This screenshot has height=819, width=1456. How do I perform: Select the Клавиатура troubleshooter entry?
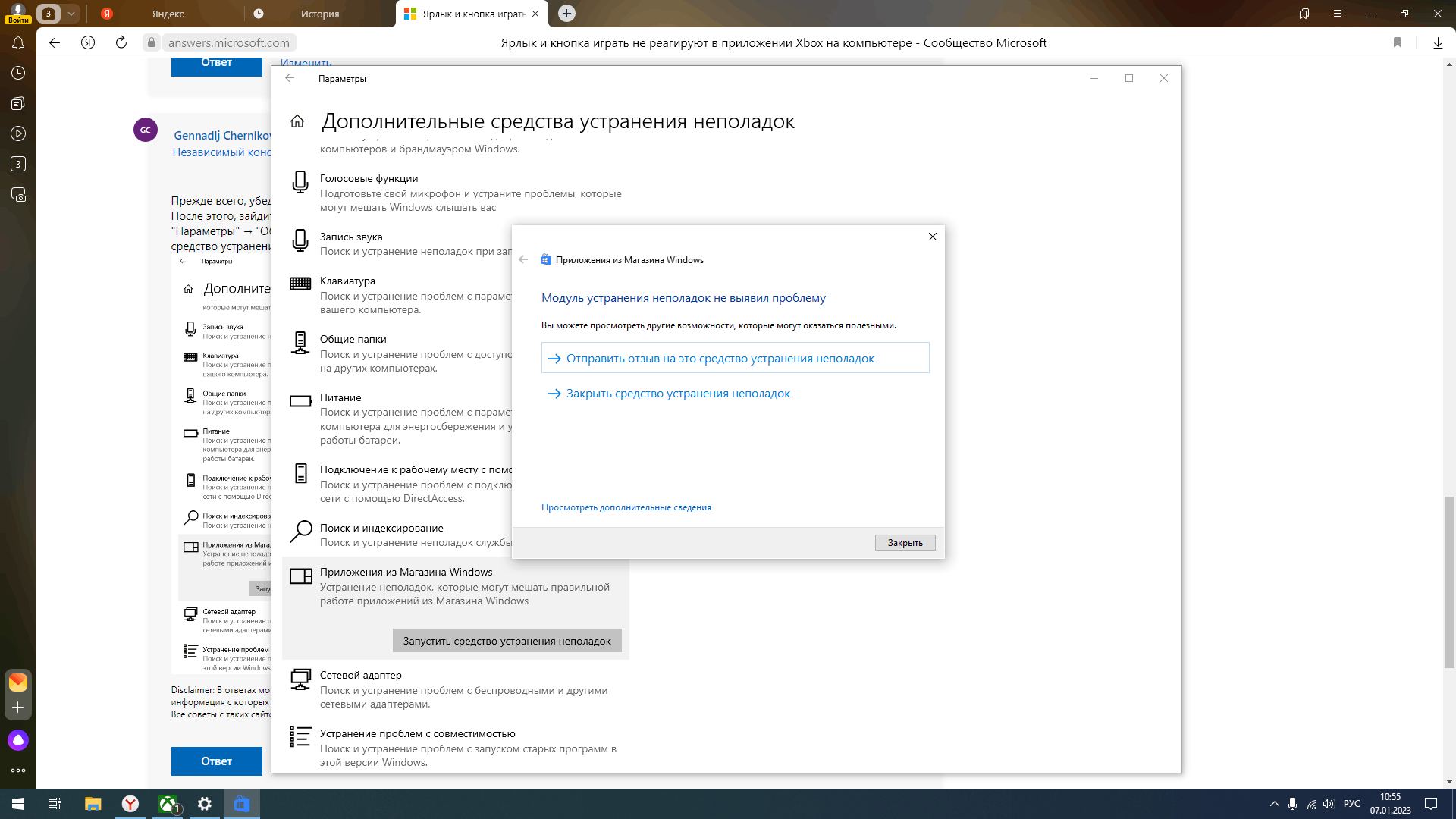(x=397, y=295)
